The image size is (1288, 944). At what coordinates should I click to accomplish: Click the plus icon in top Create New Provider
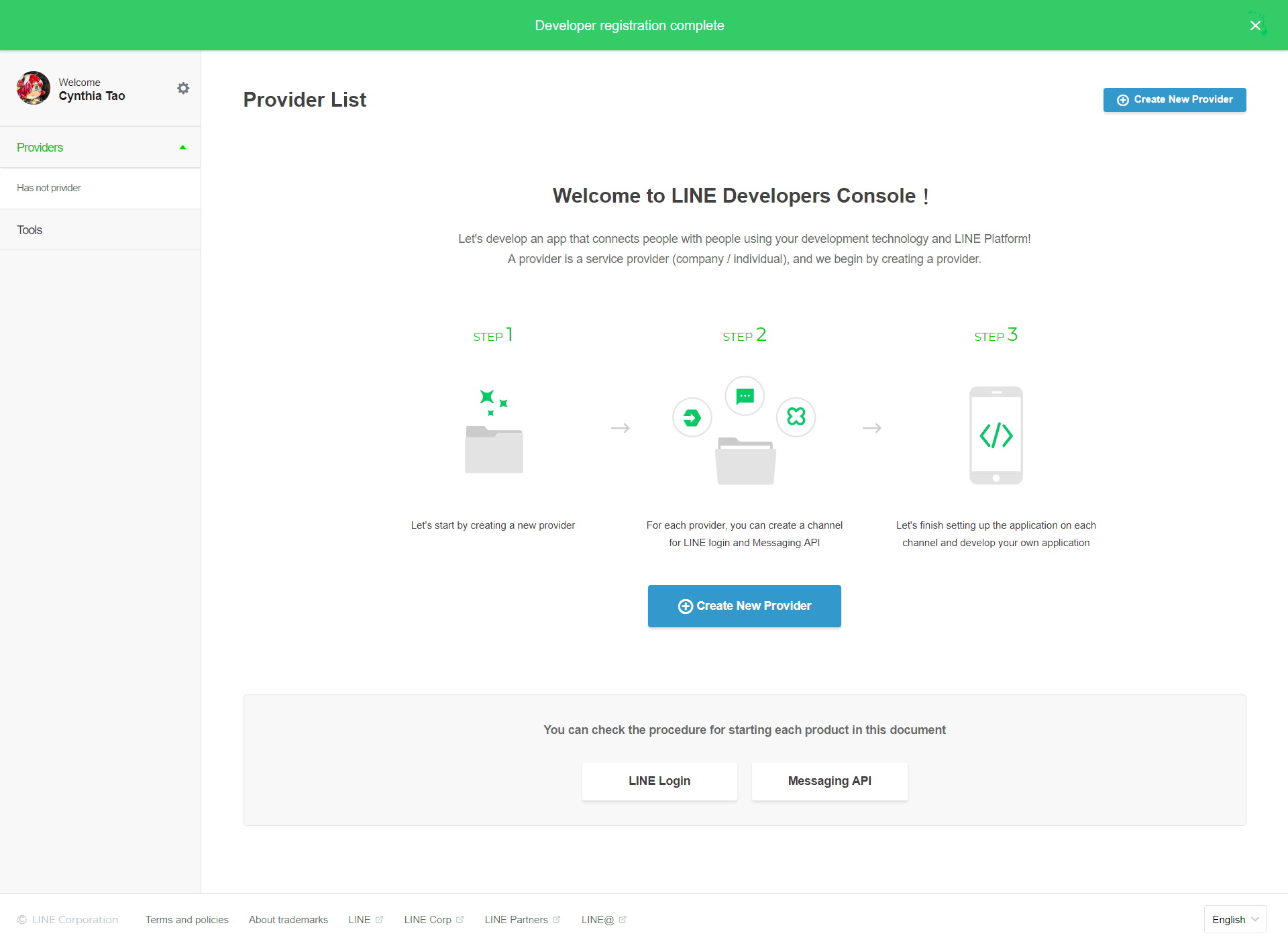point(1122,100)
